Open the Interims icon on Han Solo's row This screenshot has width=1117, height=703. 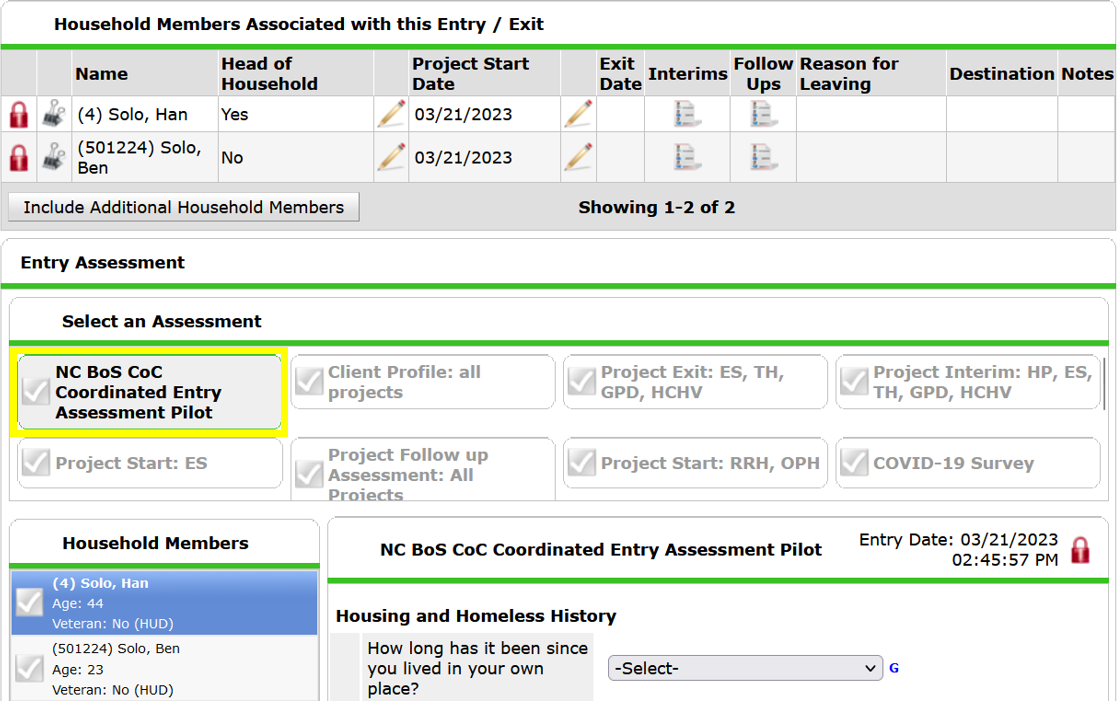(687, 114)
